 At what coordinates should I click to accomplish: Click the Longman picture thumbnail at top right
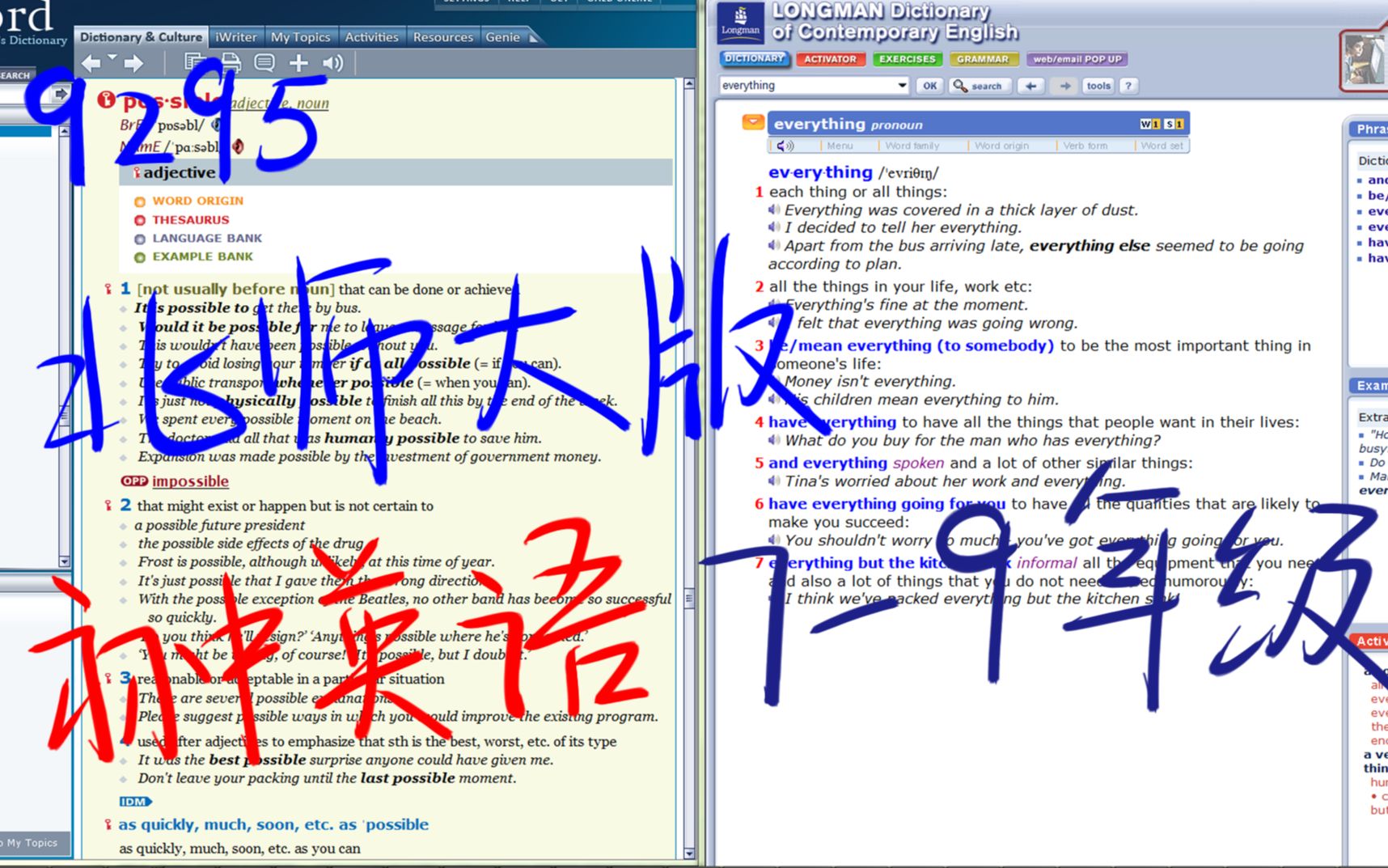(1365, 58)
